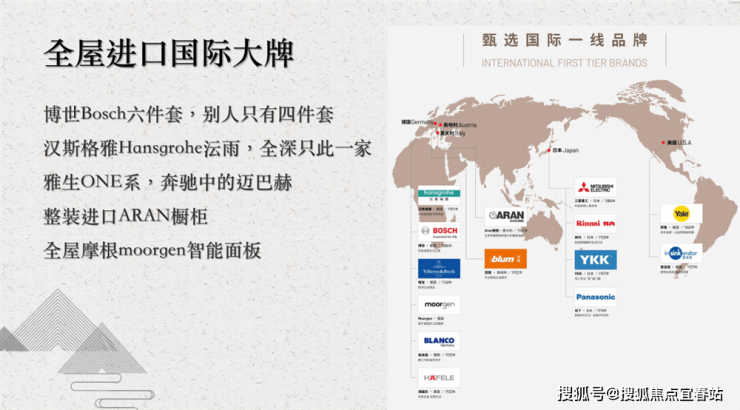Click the yellow Yale logo
This screenshot has height=410, width=740.
coord(681,214)
